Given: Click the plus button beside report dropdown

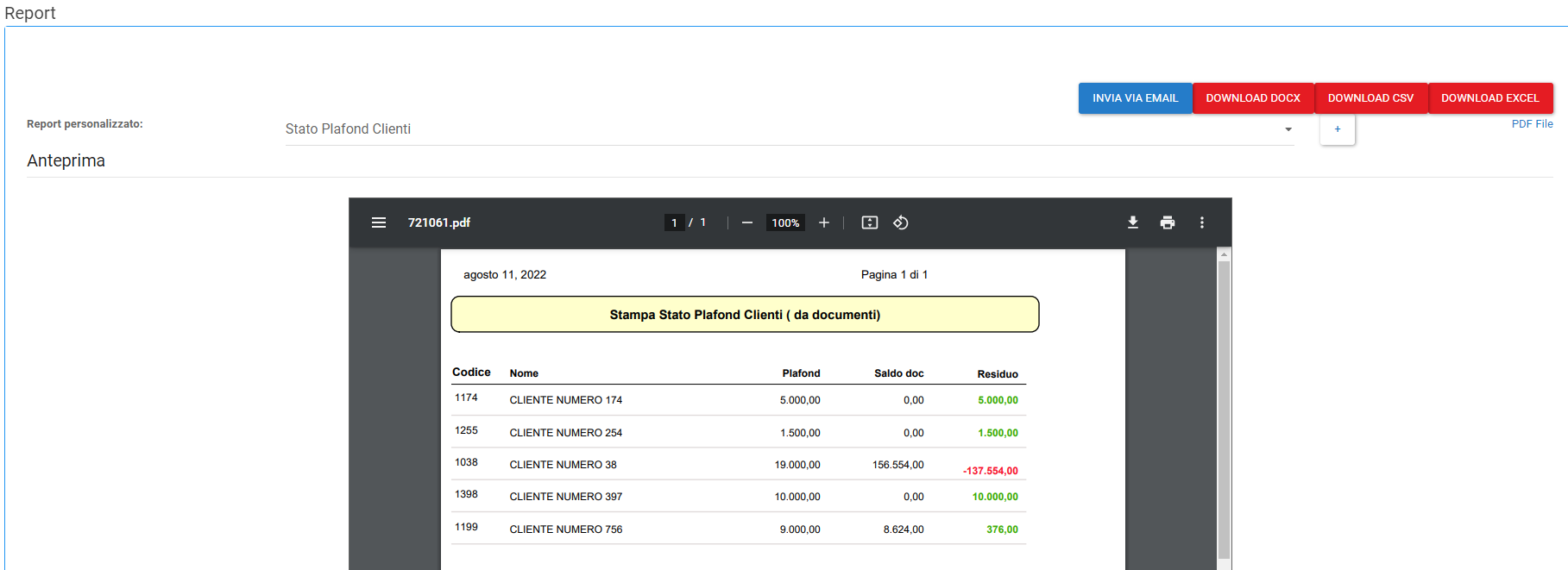Looking at the screenshot, I should click(x=1338, y=129).
